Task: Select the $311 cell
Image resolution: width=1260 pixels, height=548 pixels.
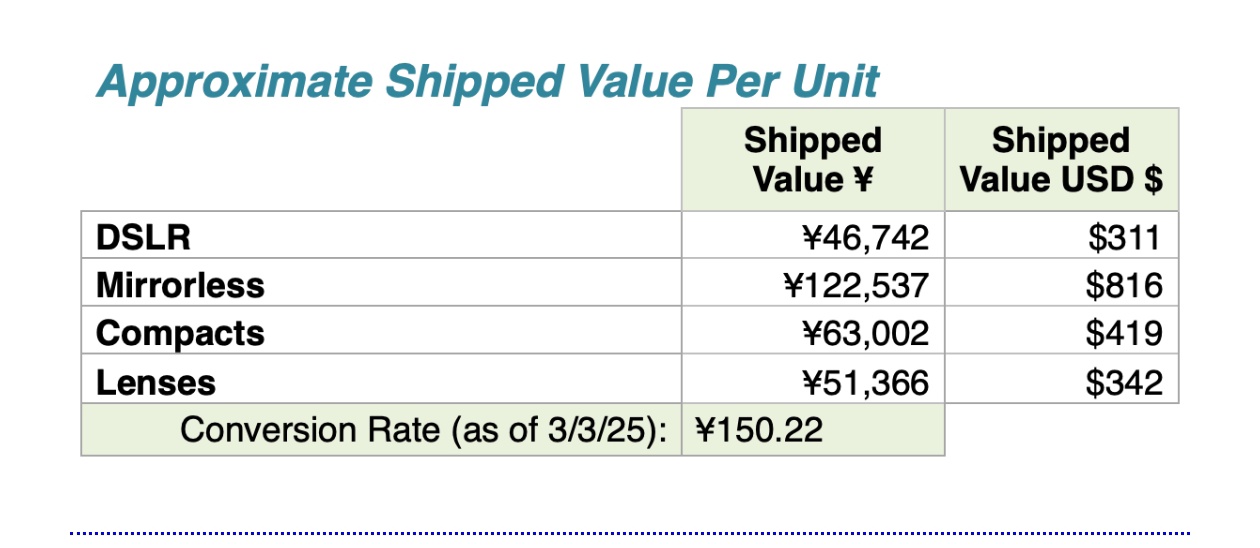Action: [x=1061, y=236]
